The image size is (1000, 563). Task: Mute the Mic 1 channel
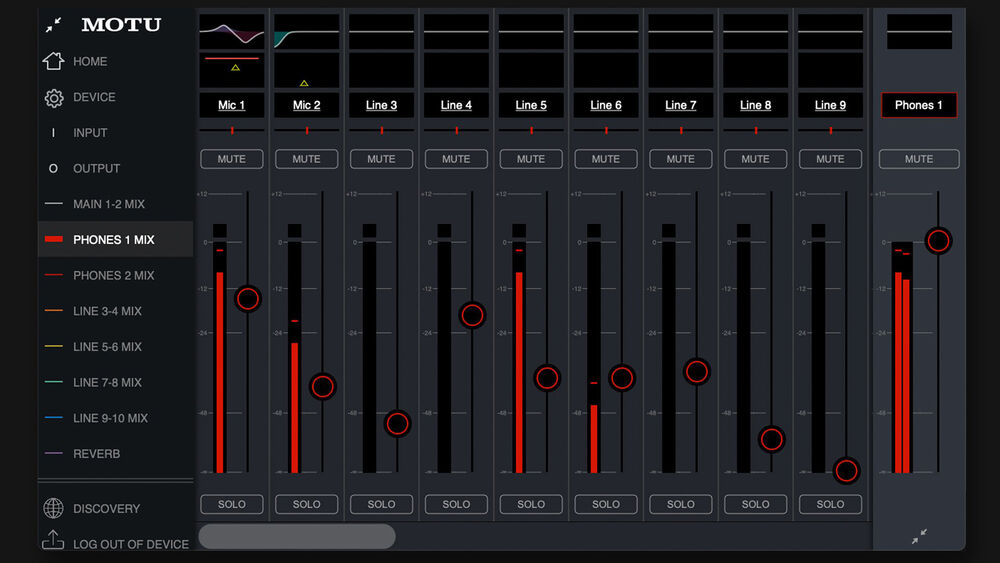pyautogui.click(x=232, y=159)
